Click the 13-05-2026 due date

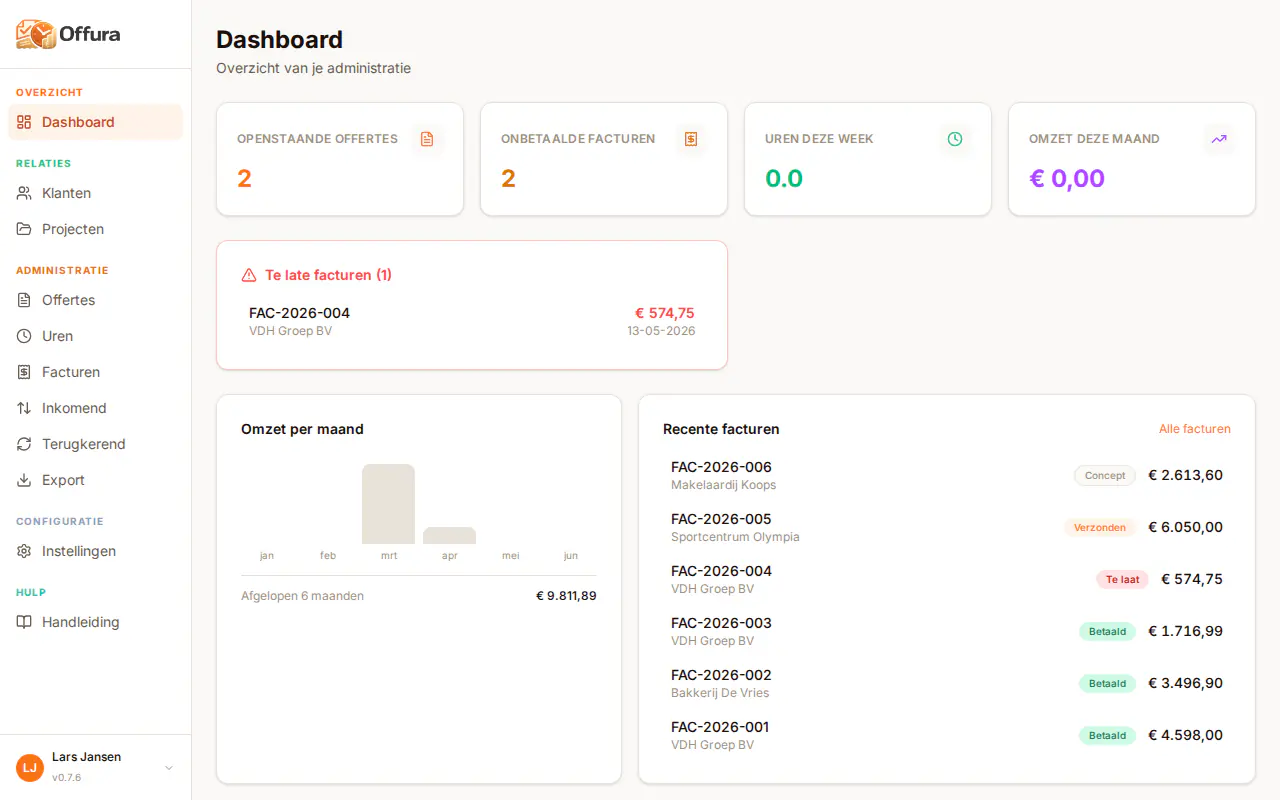661,331
